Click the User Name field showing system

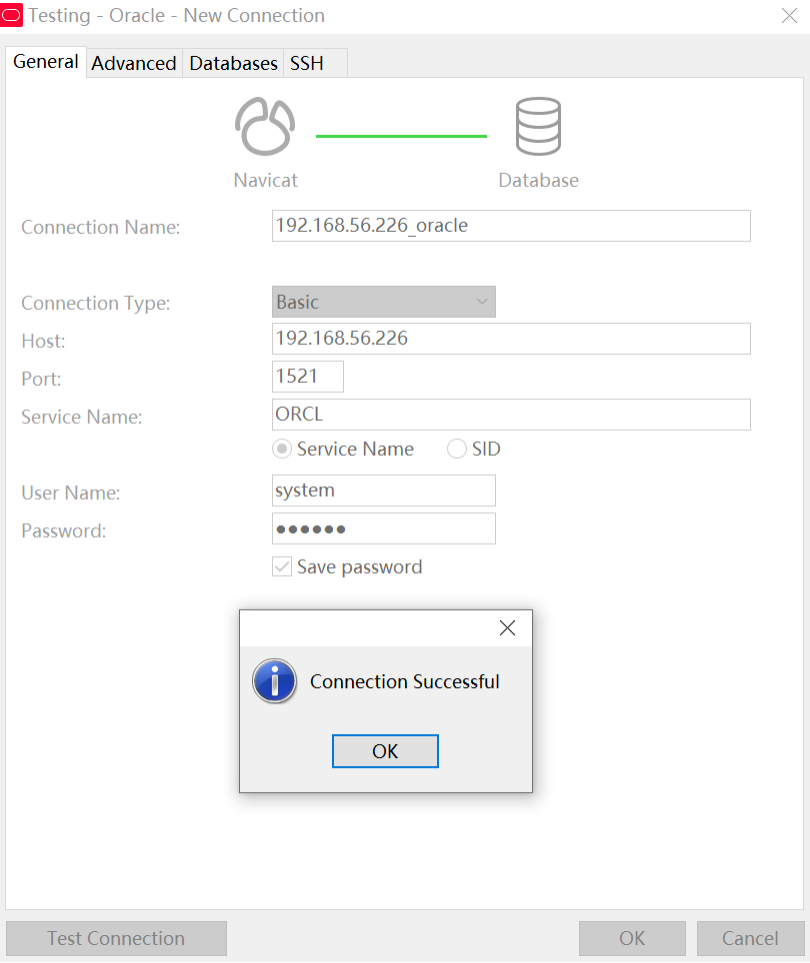click(384, 490)
